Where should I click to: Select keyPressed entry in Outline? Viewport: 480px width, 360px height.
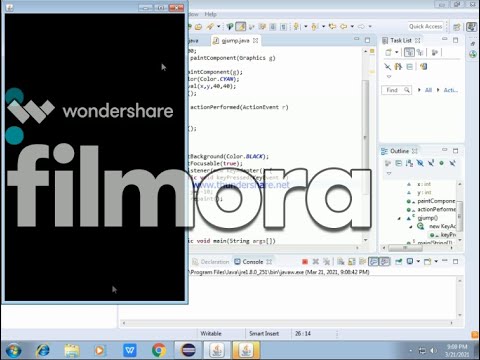448,235
